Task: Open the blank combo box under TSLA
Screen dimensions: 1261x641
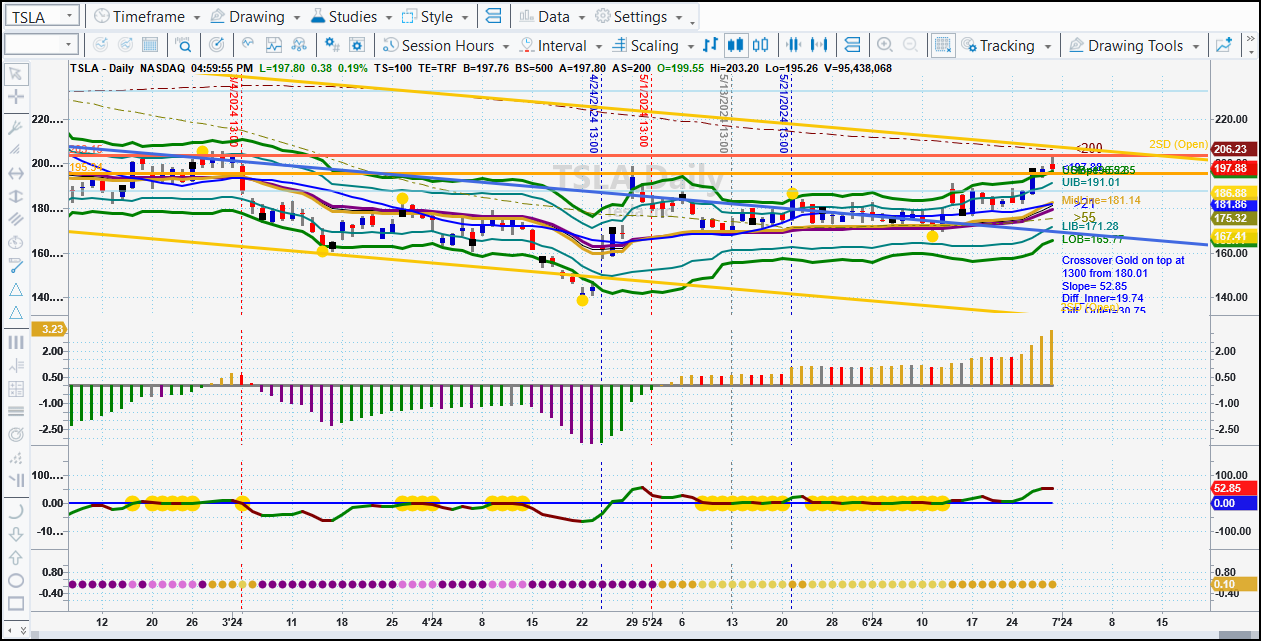Action: pos(41,44)
